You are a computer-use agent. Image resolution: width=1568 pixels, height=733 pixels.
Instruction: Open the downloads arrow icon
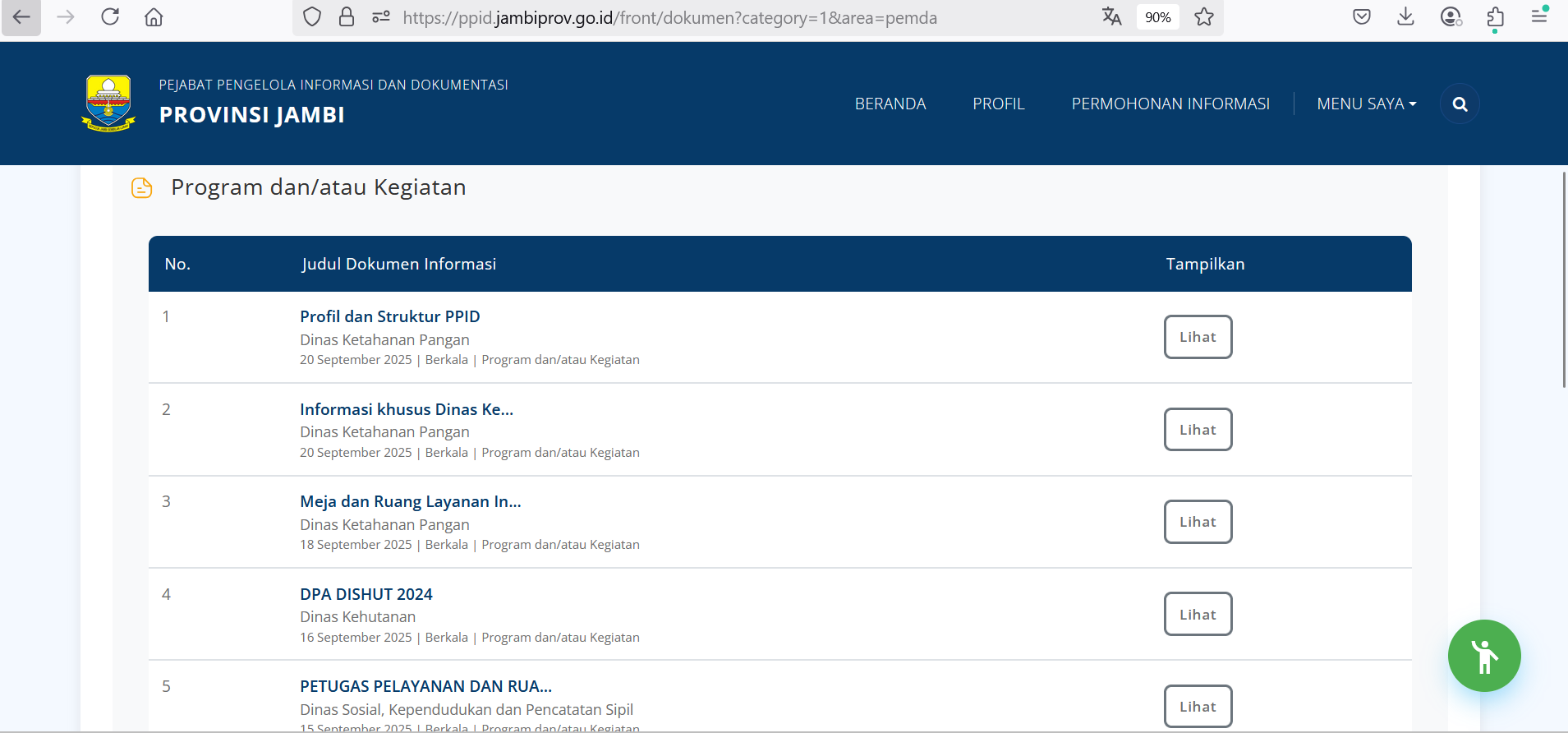point(1405,17)
